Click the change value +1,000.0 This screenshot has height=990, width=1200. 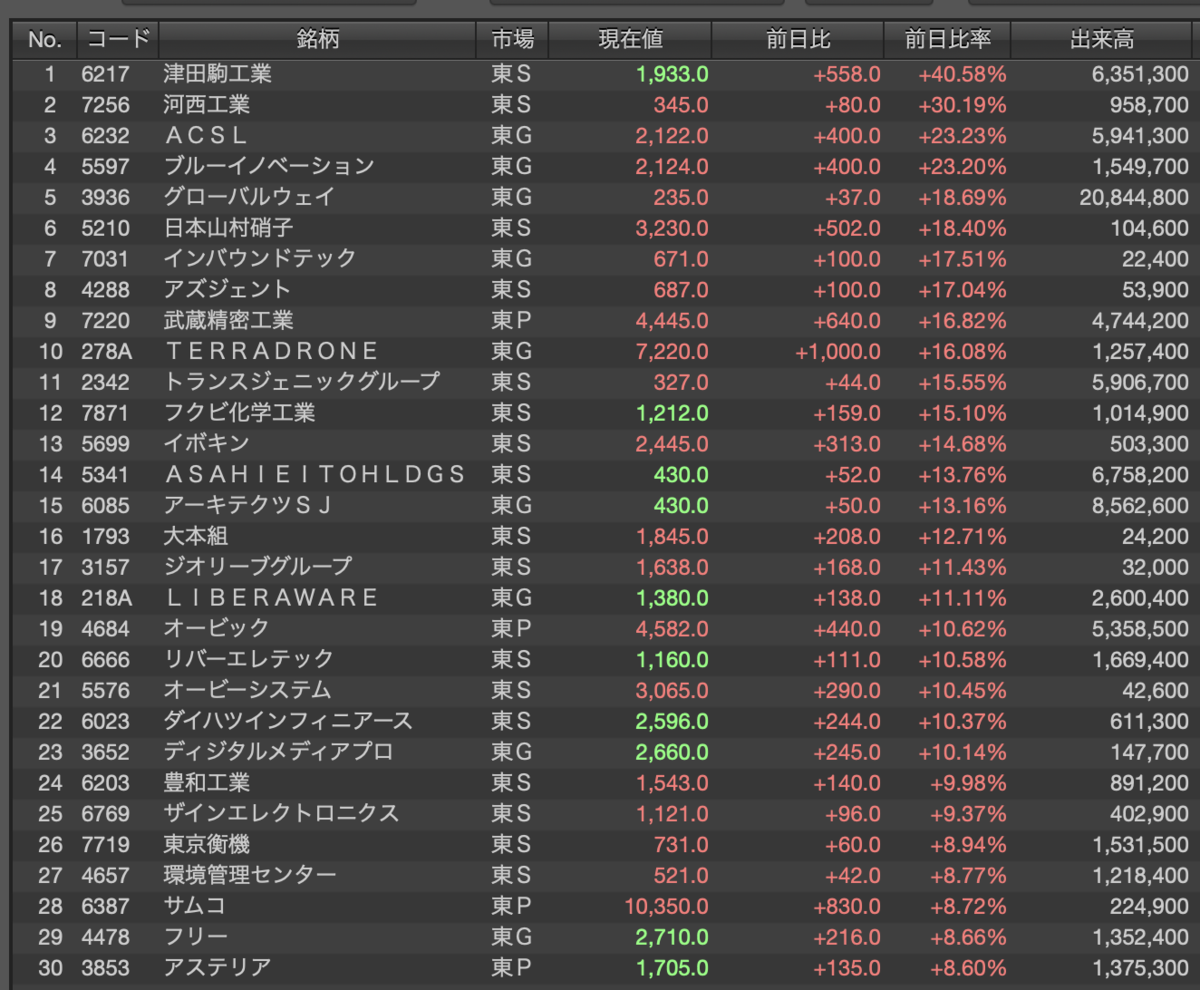pos(838,351)
